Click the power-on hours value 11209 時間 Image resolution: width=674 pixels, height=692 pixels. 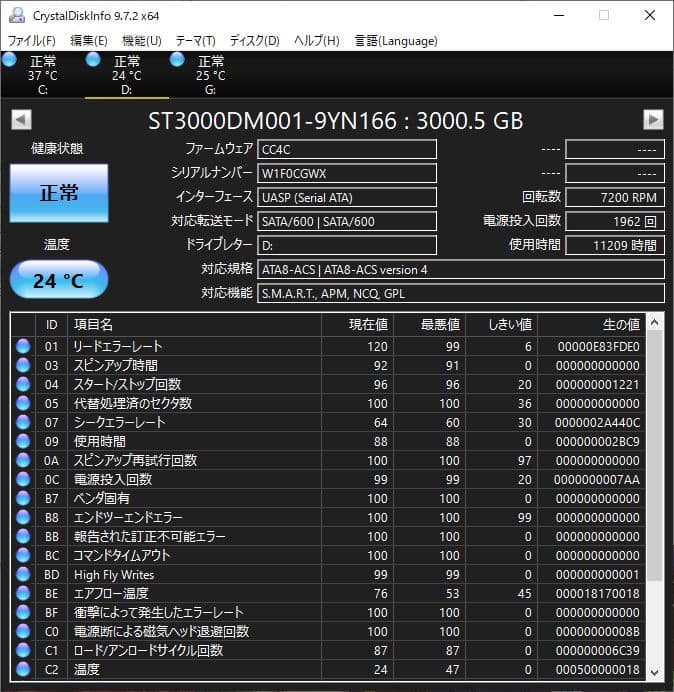[x=615, y=245]
